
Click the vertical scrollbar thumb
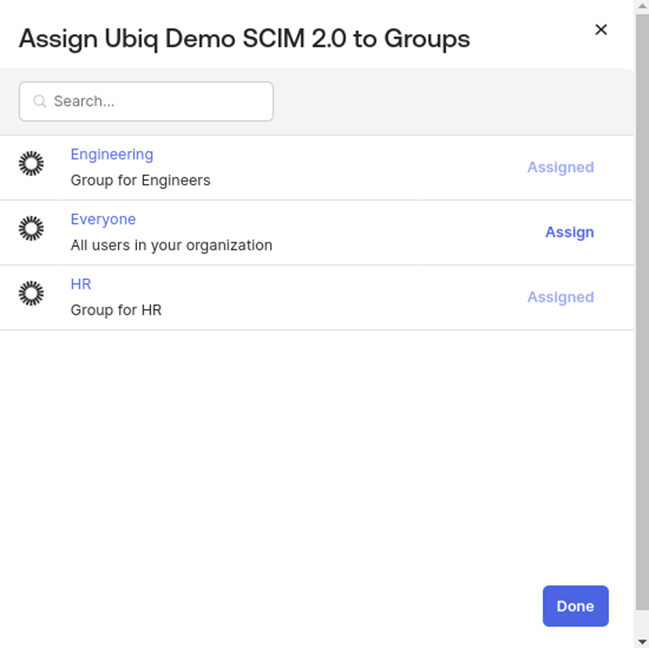click(x=642, y=312)
